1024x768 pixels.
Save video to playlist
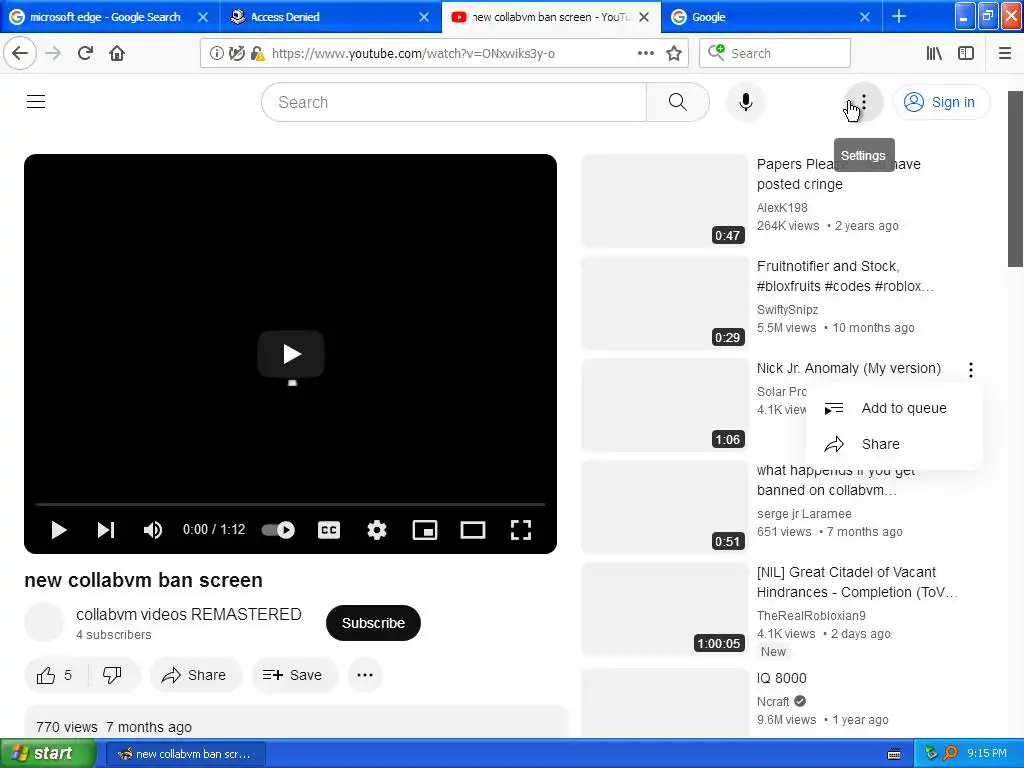coord(295,675)
